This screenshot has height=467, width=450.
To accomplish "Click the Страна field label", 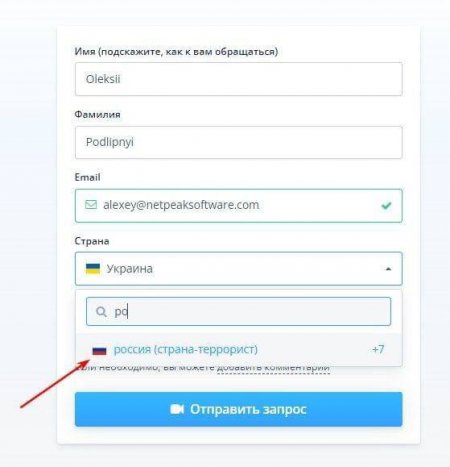I will (92, 241).
